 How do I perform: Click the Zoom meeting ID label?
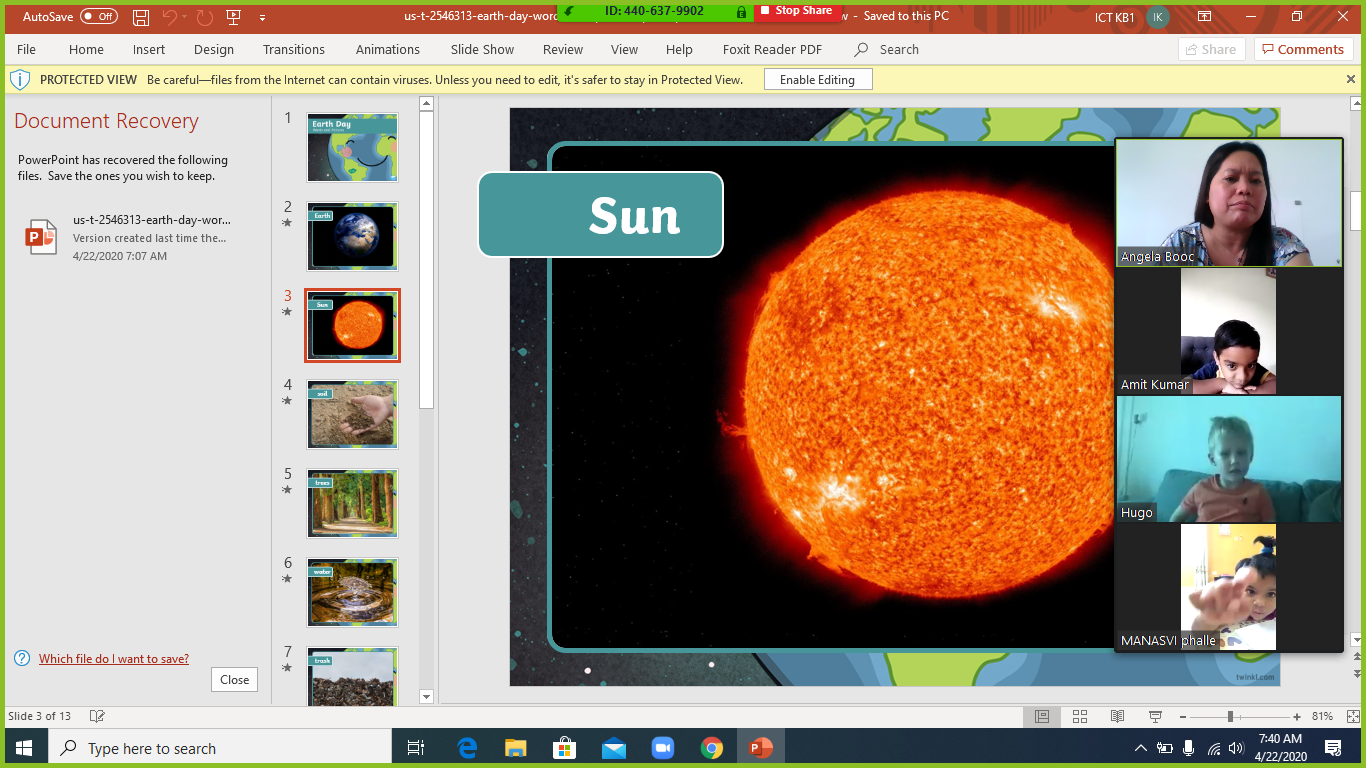(x=654, y=11)
